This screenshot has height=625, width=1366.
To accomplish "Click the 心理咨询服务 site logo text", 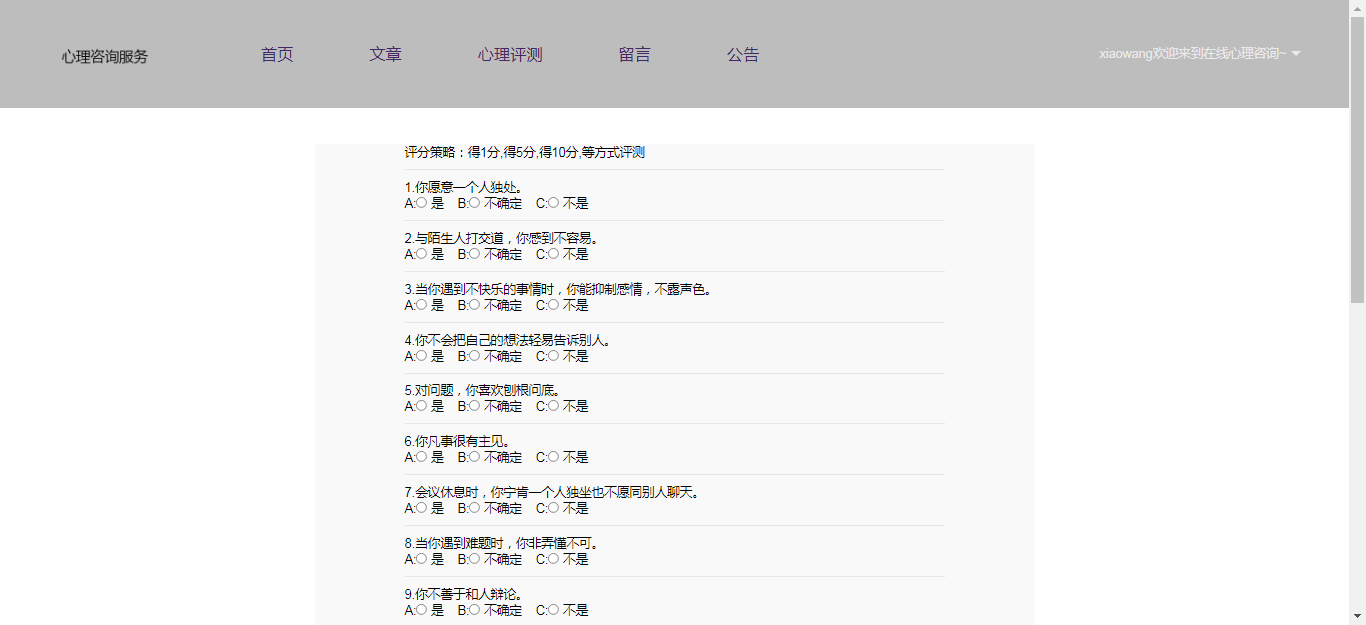I will point(104,57).
